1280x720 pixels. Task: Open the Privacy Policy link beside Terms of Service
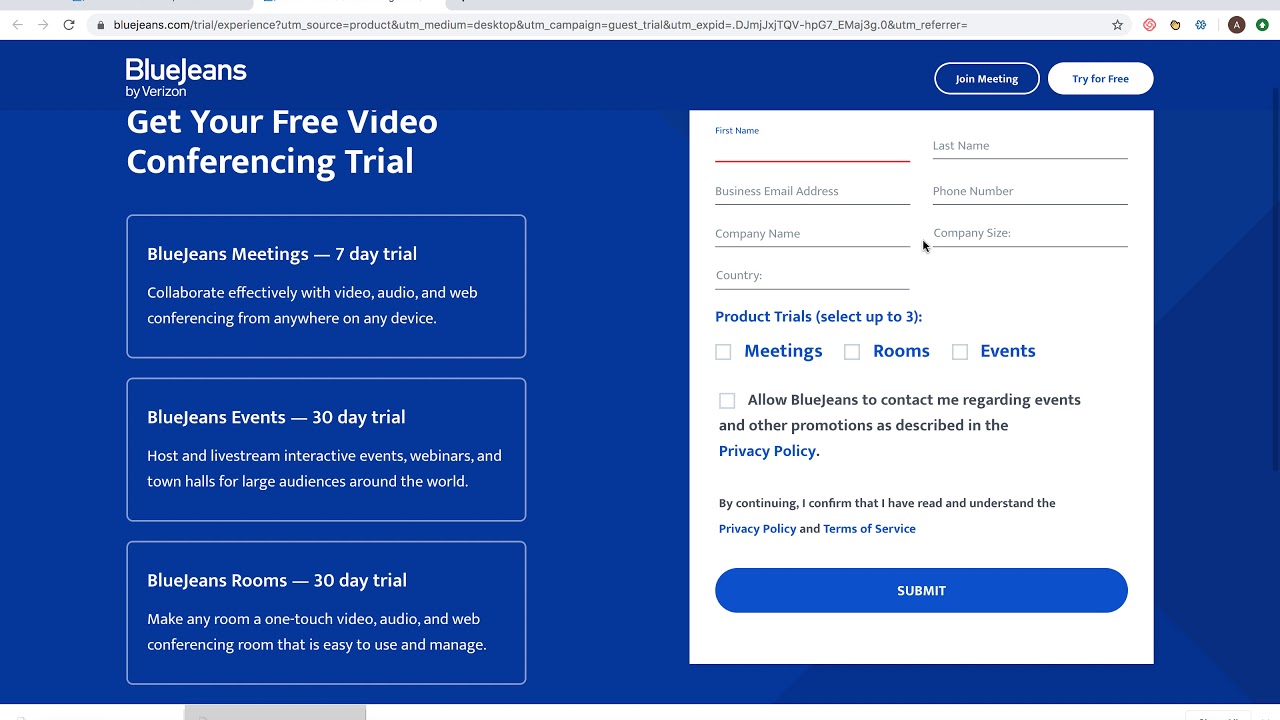coord(757,529)
